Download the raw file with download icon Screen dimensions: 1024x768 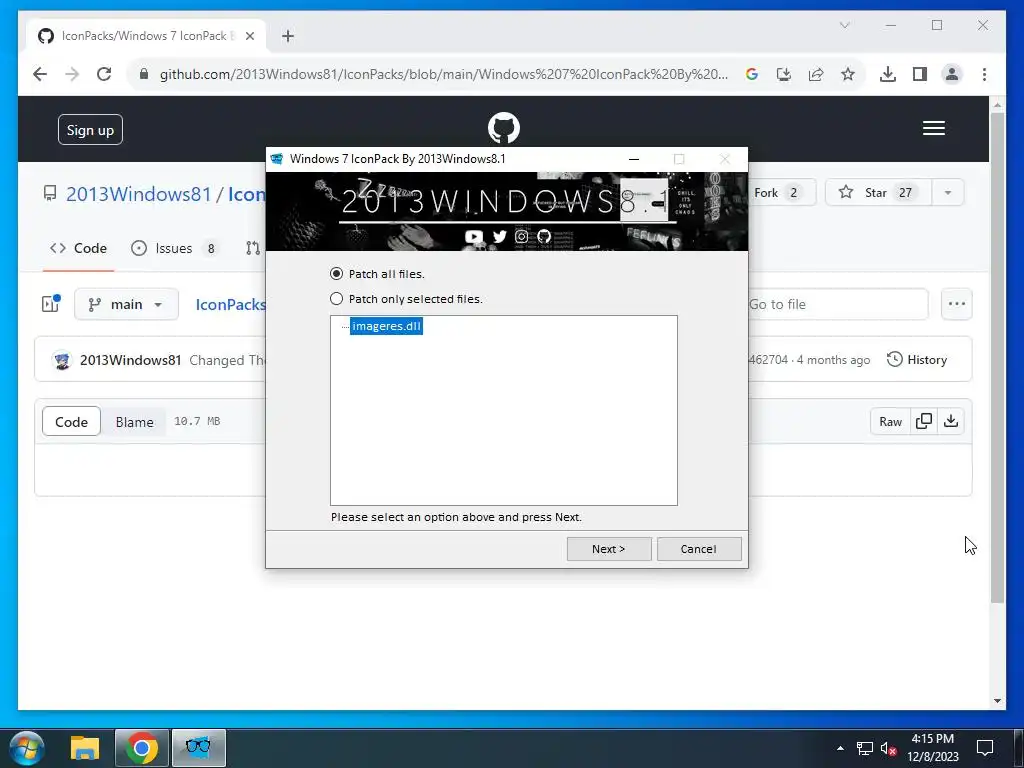(951, 422)
